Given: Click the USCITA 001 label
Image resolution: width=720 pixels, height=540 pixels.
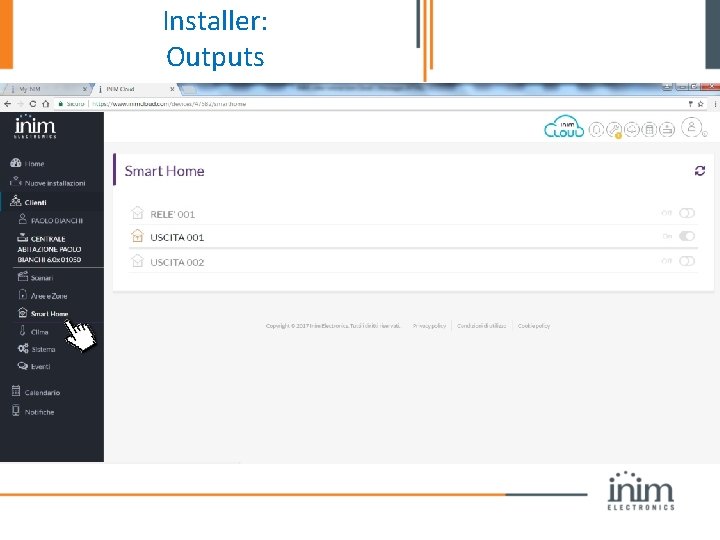Looking at the screenshot, I should pos(177,237).
